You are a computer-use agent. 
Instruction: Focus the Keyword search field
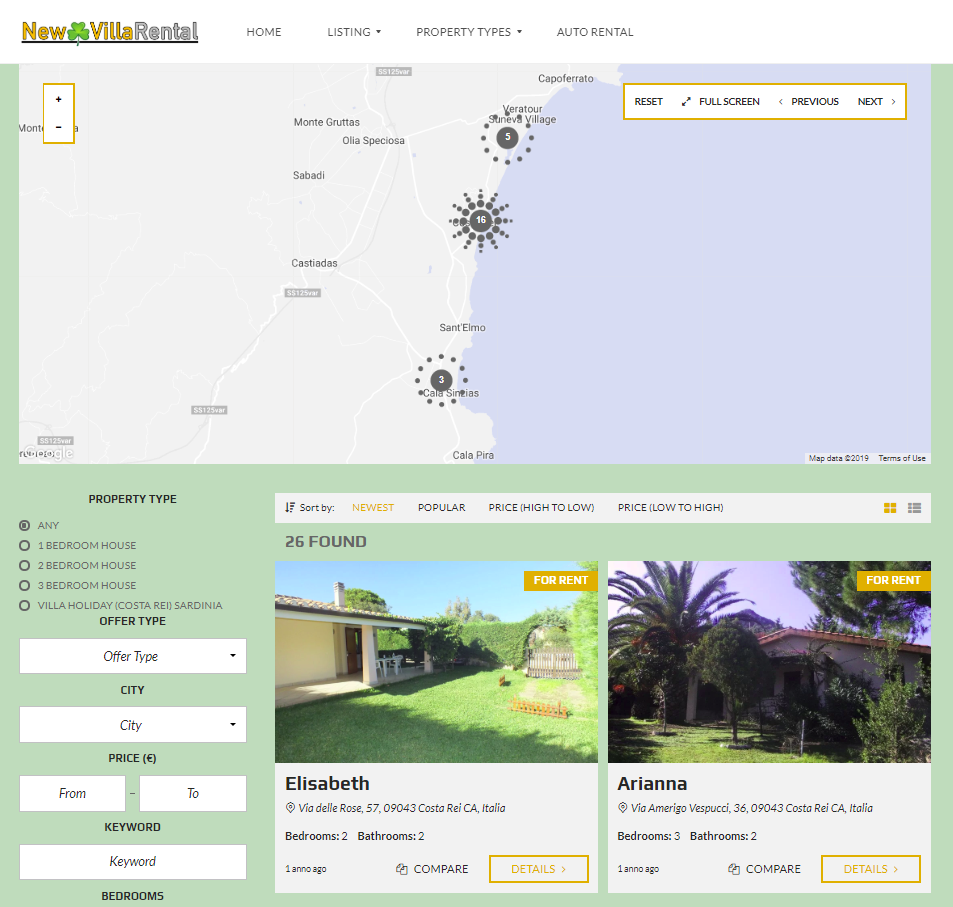(132, 861)
